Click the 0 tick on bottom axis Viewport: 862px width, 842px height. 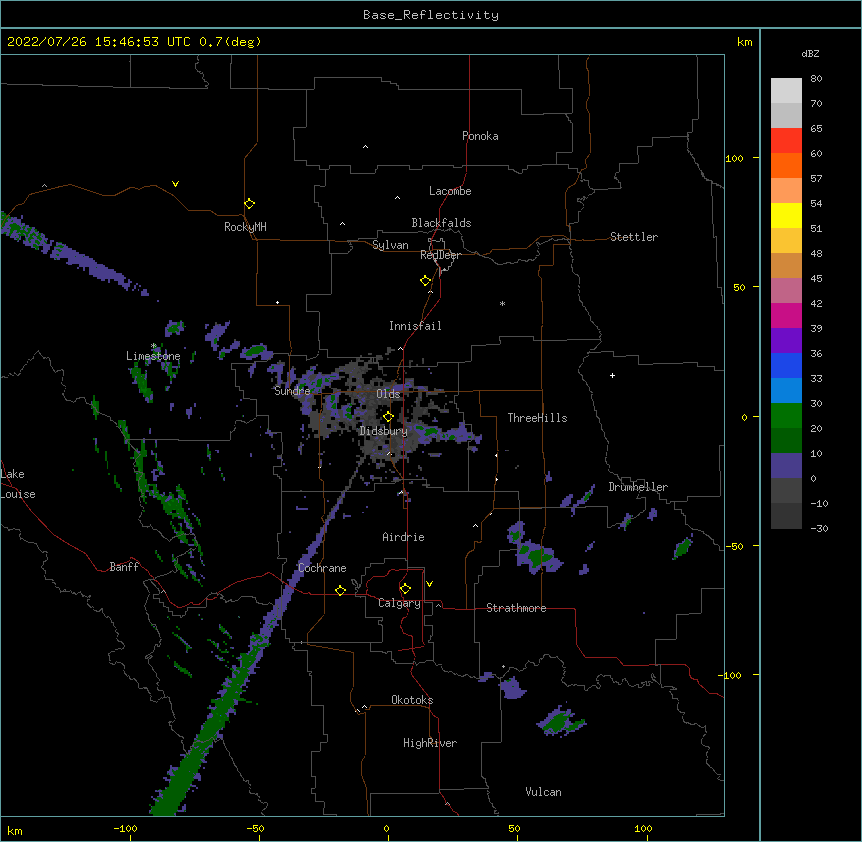click(386, 828)
